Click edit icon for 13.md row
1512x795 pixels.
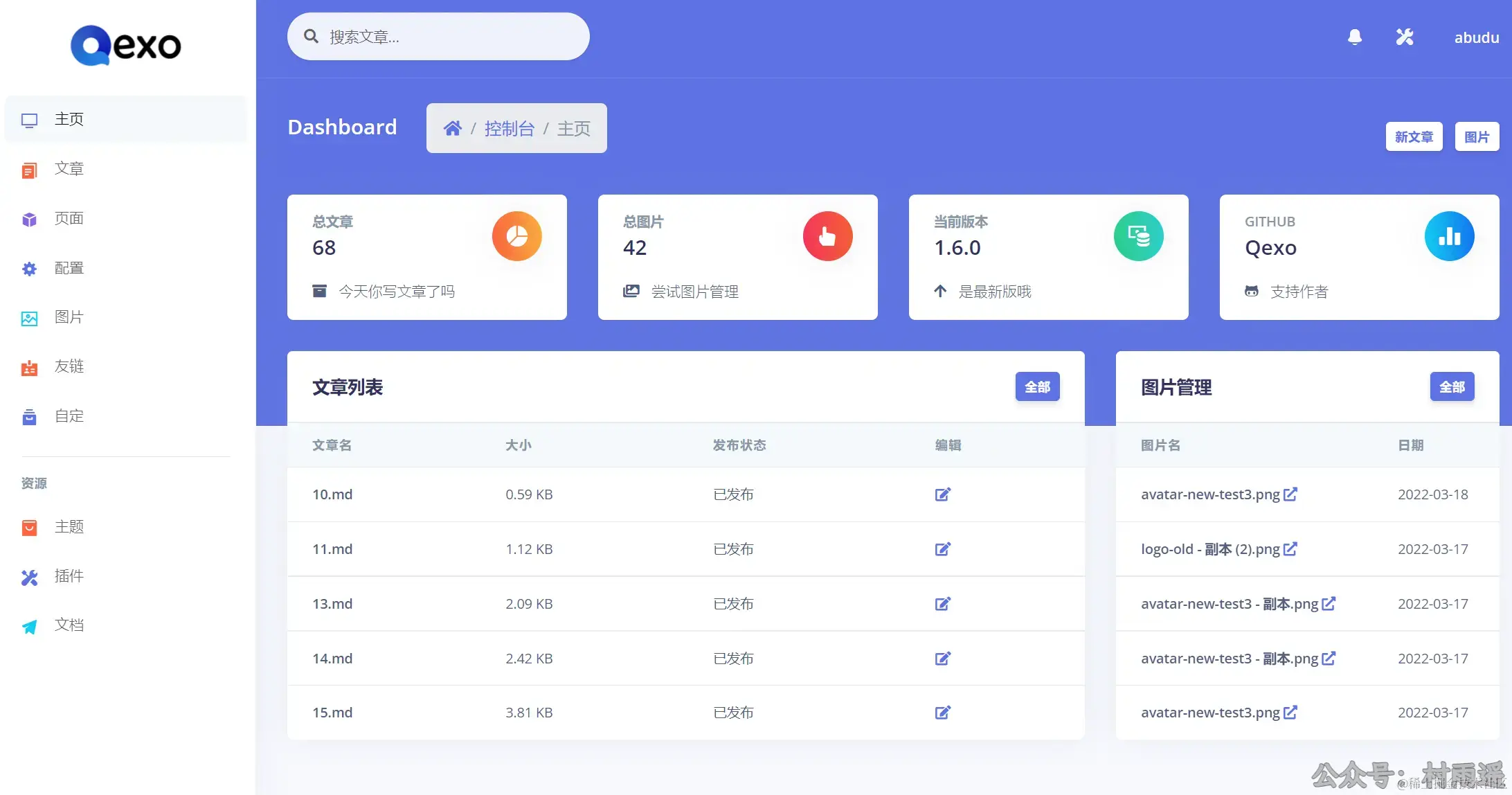(942, 604)
